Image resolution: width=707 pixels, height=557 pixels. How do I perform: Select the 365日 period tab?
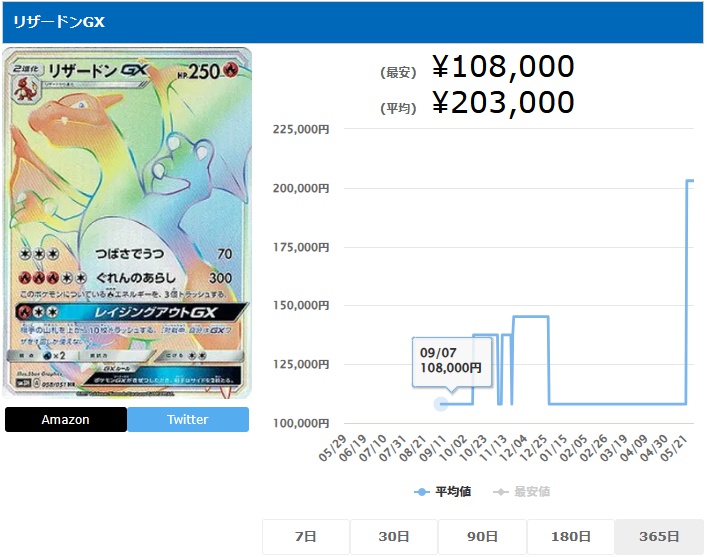pyautogui.click(x=659, y=536)
